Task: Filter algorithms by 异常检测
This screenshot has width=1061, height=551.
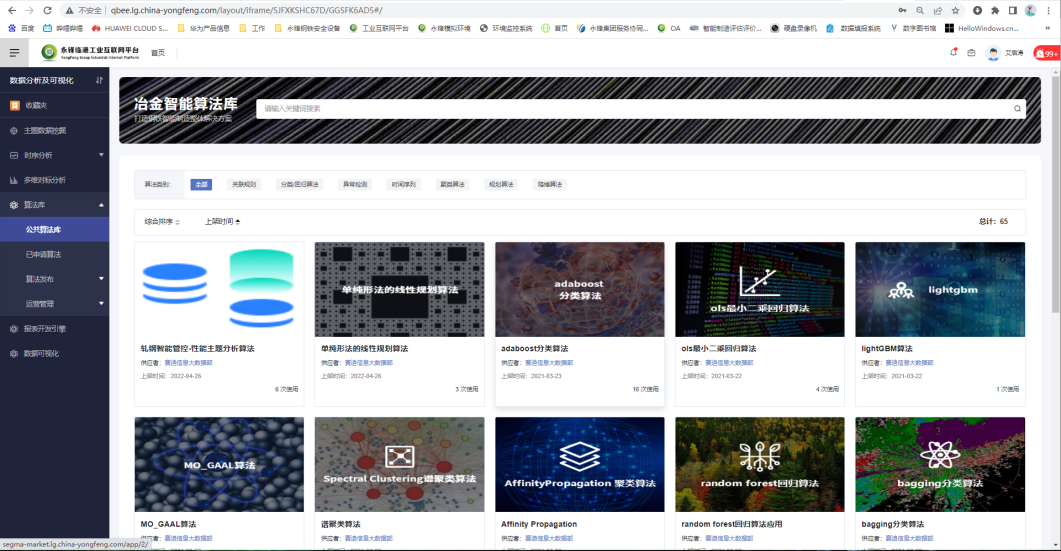Action: 355,184
